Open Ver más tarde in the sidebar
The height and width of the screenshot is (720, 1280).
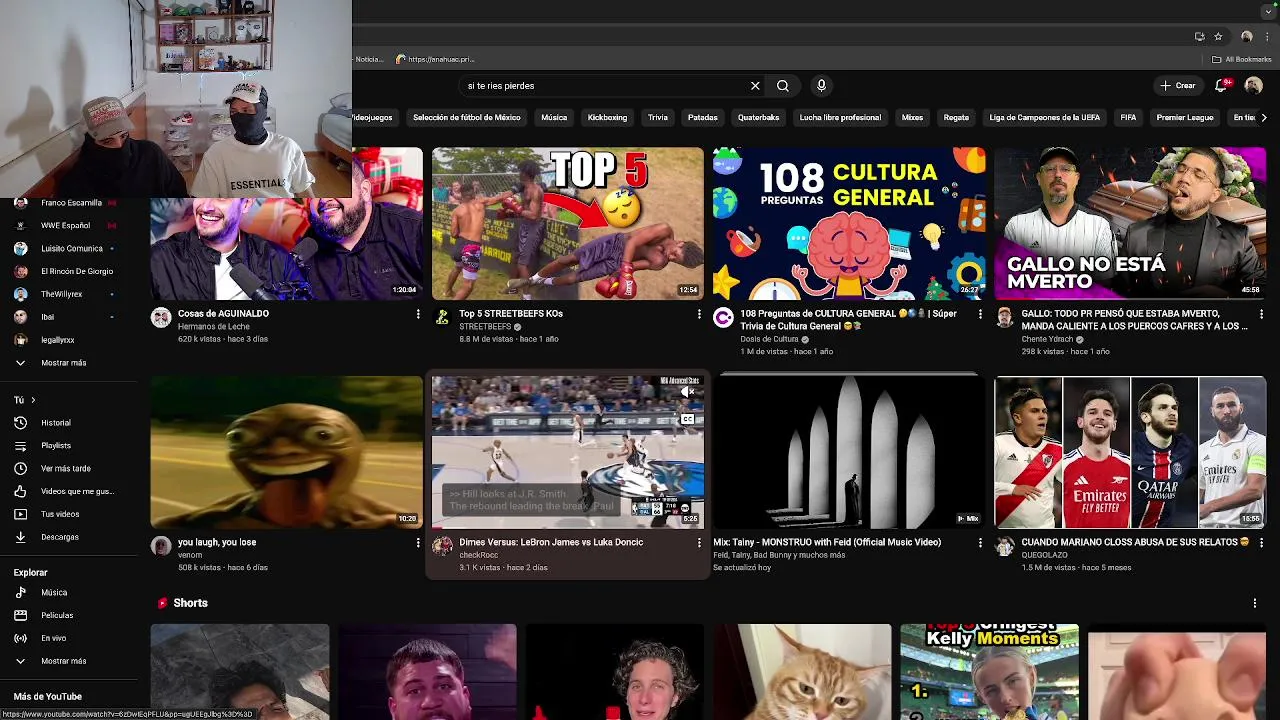66,469
